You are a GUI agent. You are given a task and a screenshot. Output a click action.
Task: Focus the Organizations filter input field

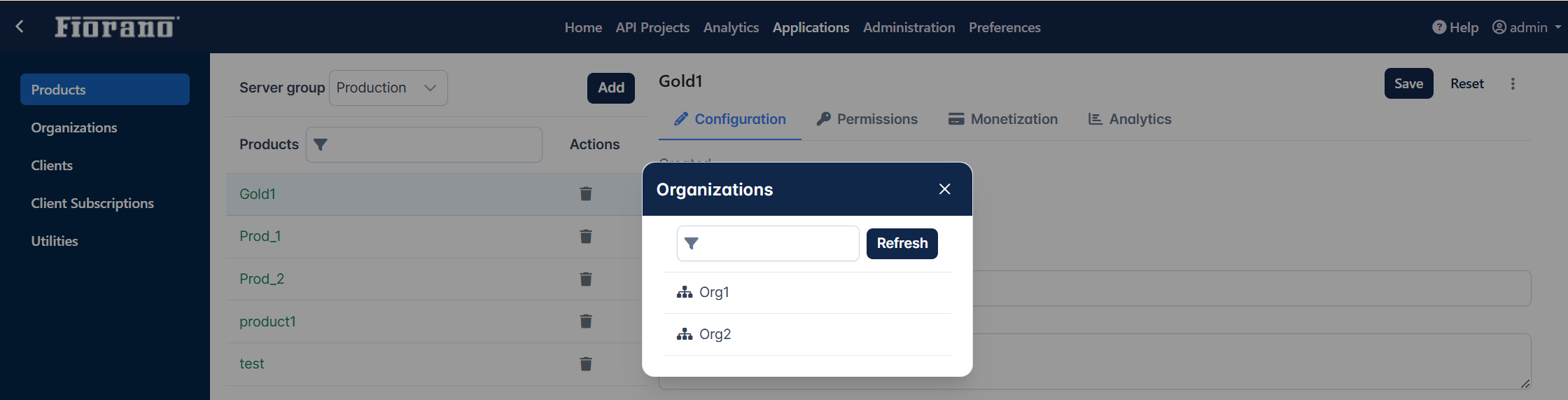(768, 244)
